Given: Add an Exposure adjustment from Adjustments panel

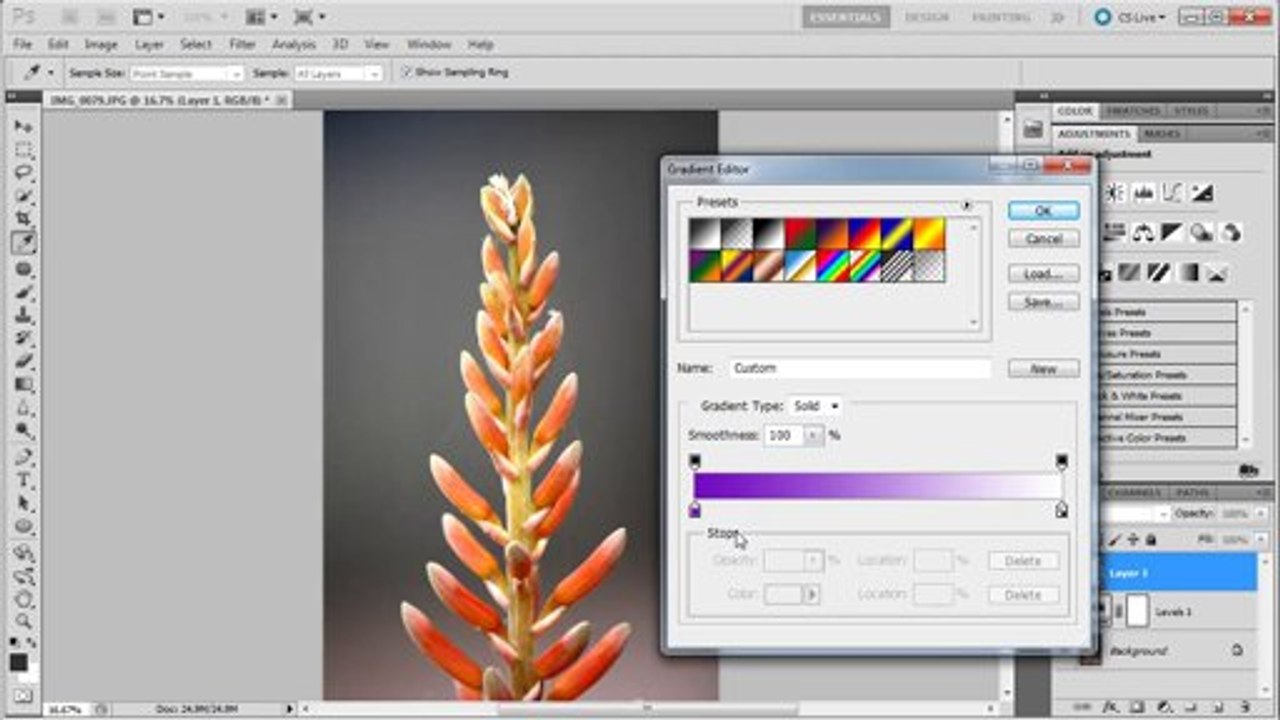Looking at the screenshot, I should (x=1202, y=193).
